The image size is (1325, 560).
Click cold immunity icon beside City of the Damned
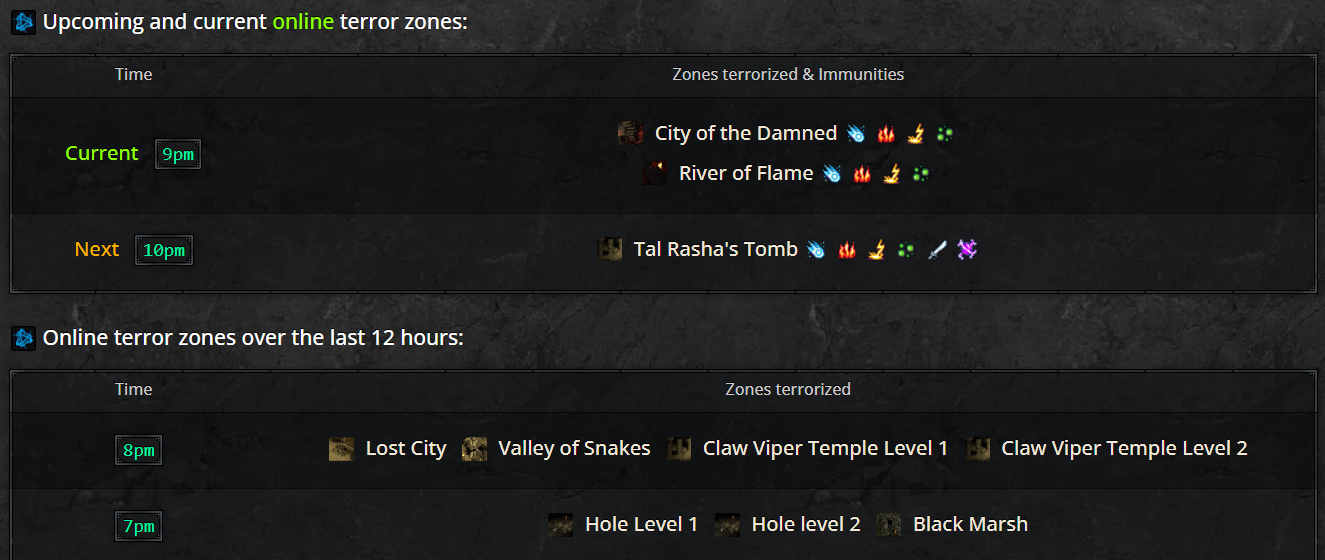tap(856, 134)
